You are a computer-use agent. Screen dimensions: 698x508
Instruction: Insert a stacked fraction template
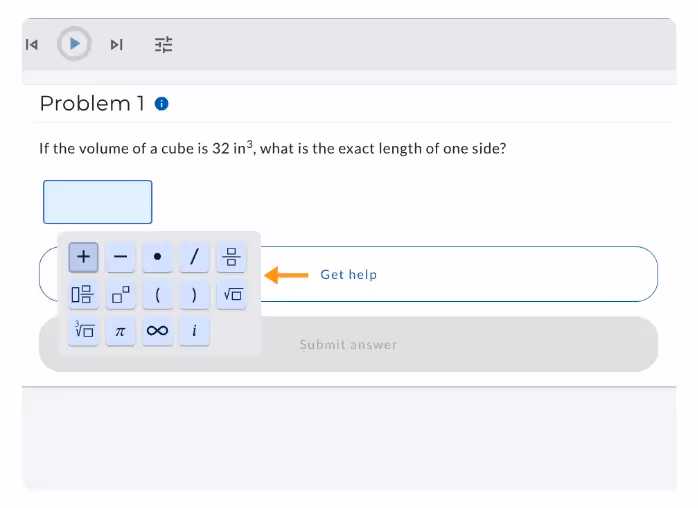231,257
